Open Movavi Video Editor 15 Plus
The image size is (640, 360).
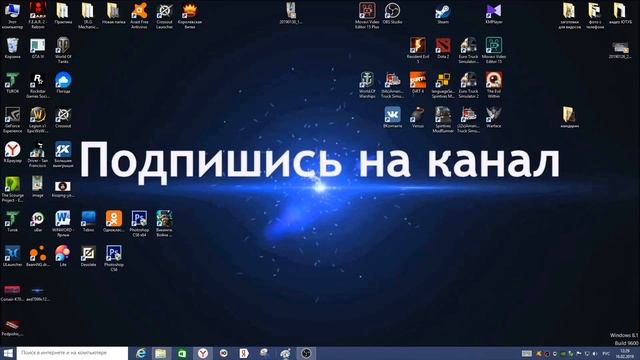(367, 16)
